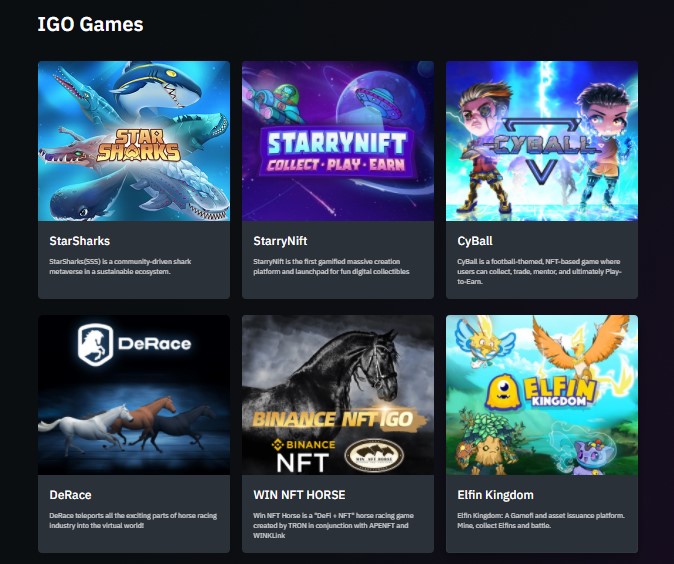
Task: Click the Win NFT Horse oval emblem
Action: 374,455
